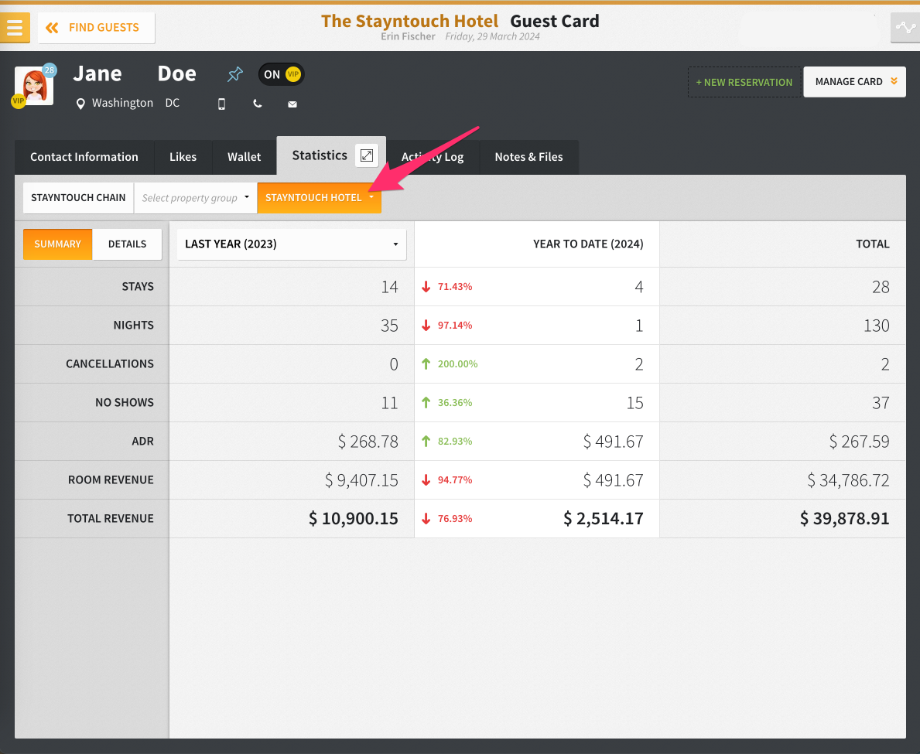920x754 pixels.
Task: Open the Manage Card dropdown
Action: point(854,82)
